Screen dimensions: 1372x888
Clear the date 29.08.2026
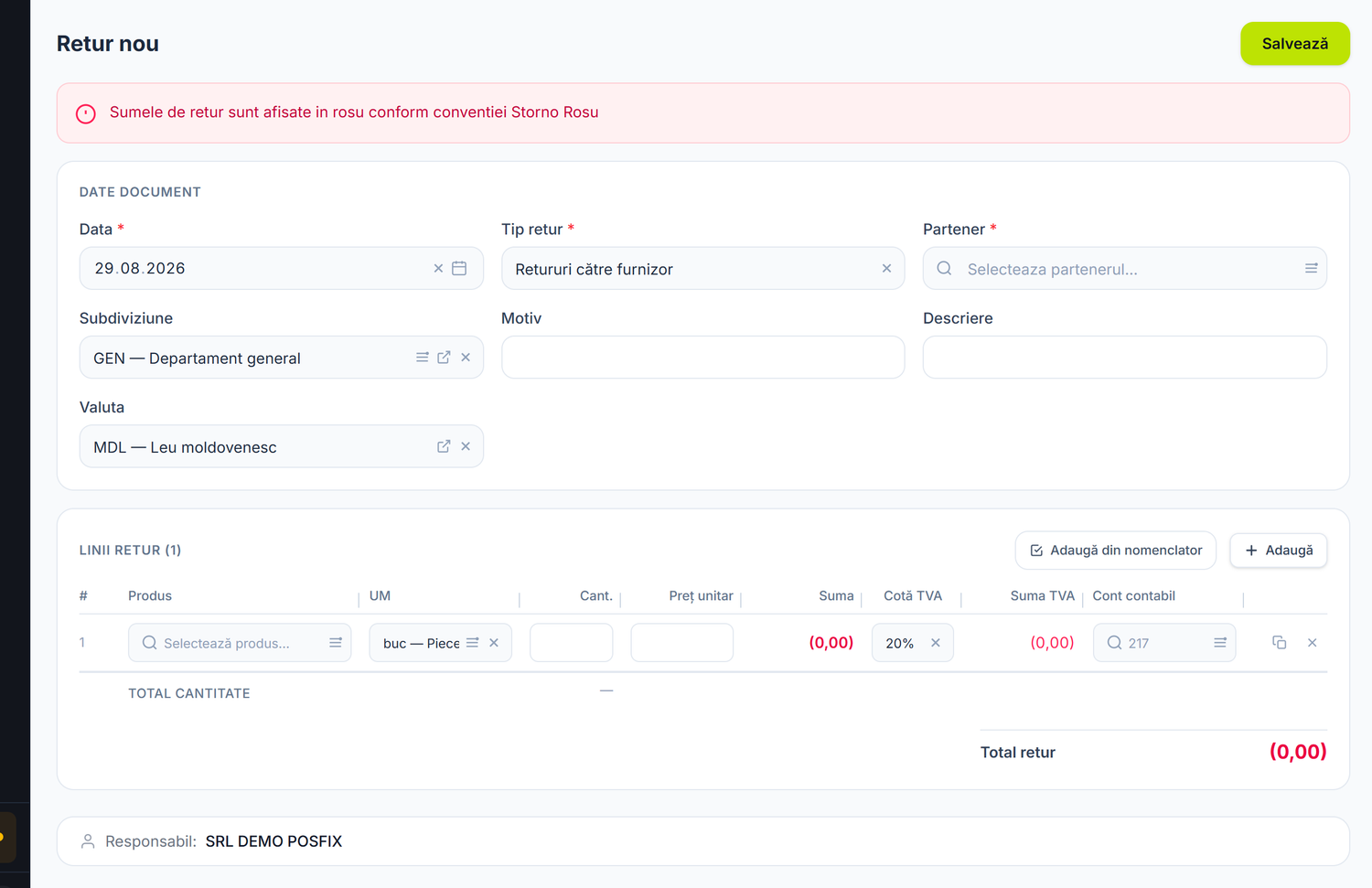point(438,268)
